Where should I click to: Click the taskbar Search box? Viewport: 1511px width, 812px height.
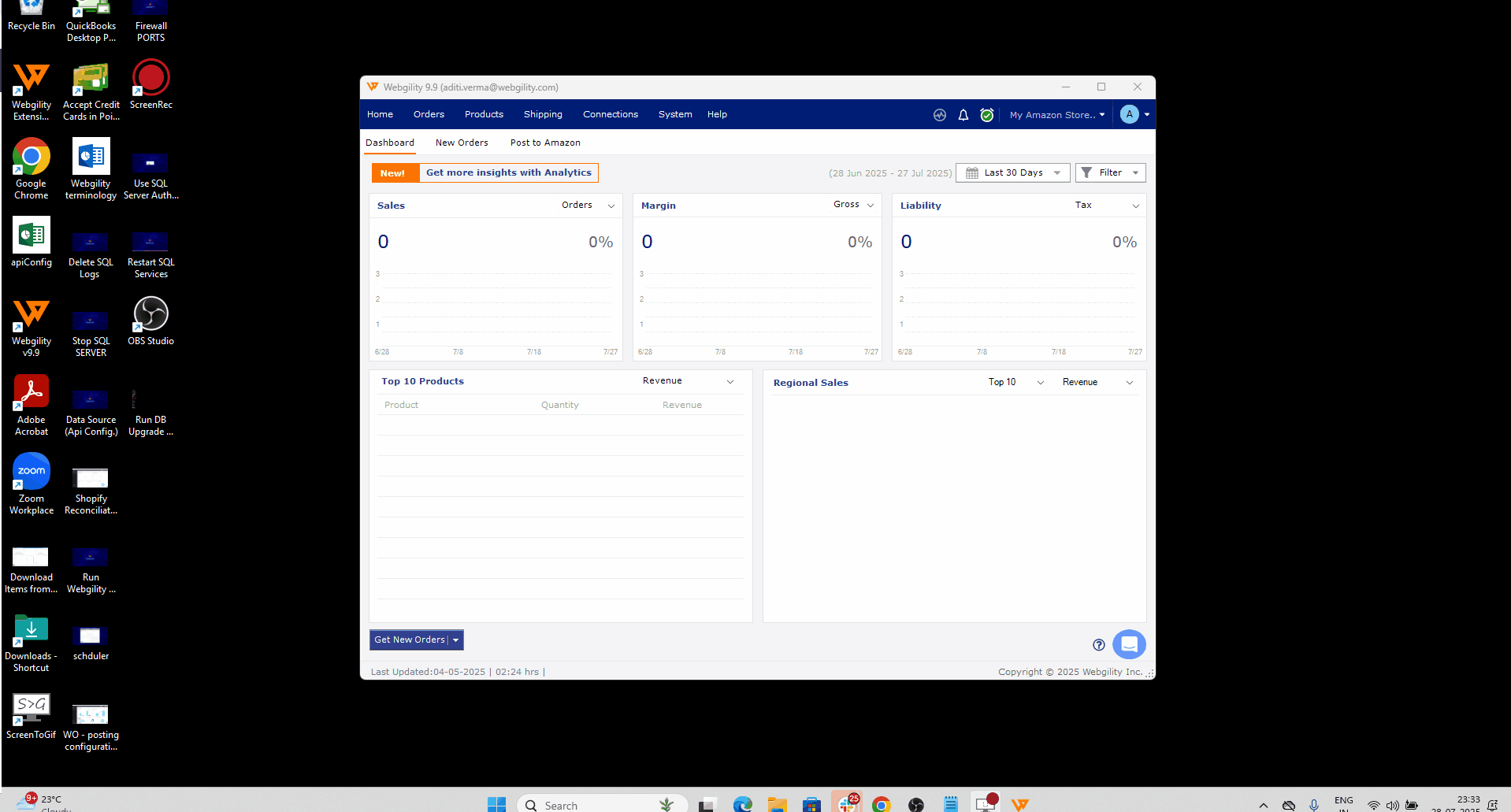602,804
